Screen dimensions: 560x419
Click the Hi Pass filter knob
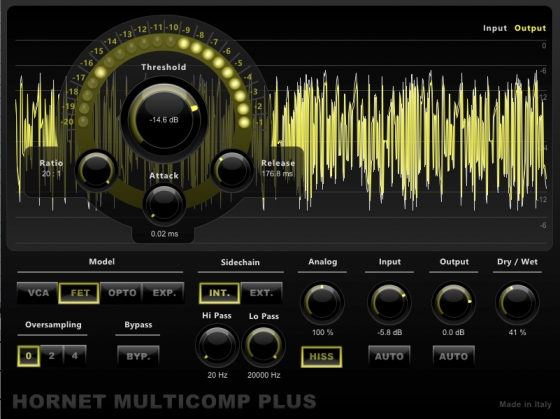click(217, 345)
